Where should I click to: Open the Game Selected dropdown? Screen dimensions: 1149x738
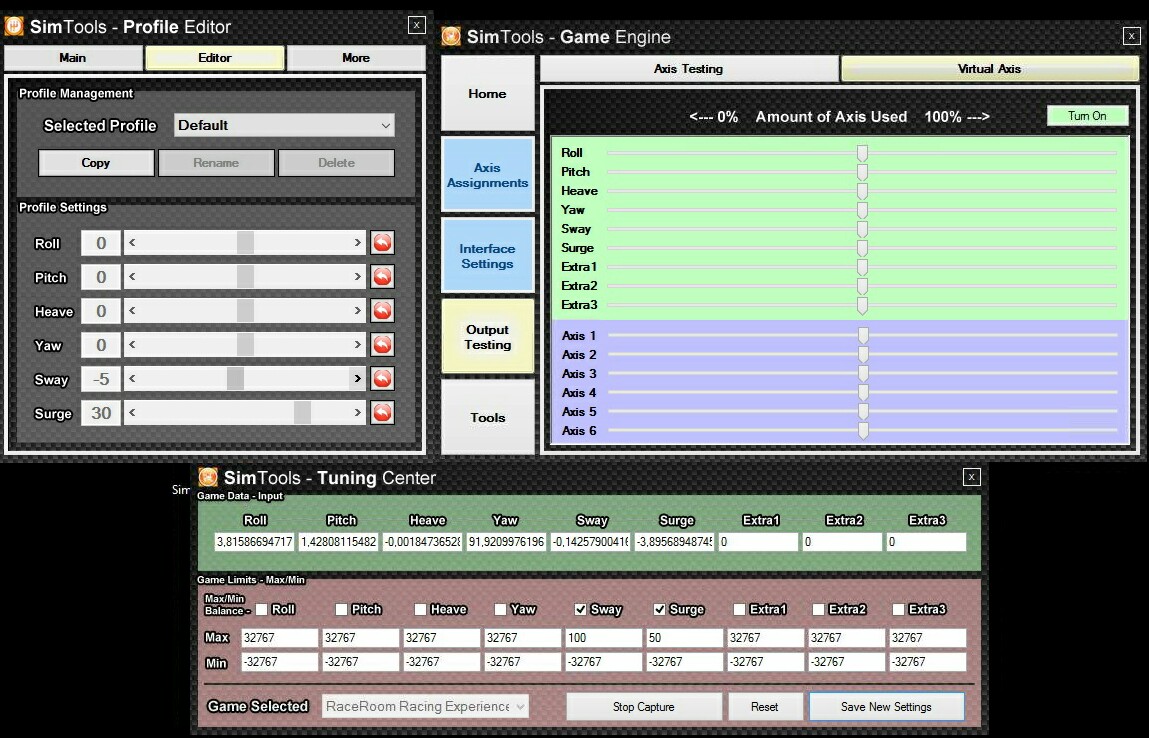425,706
